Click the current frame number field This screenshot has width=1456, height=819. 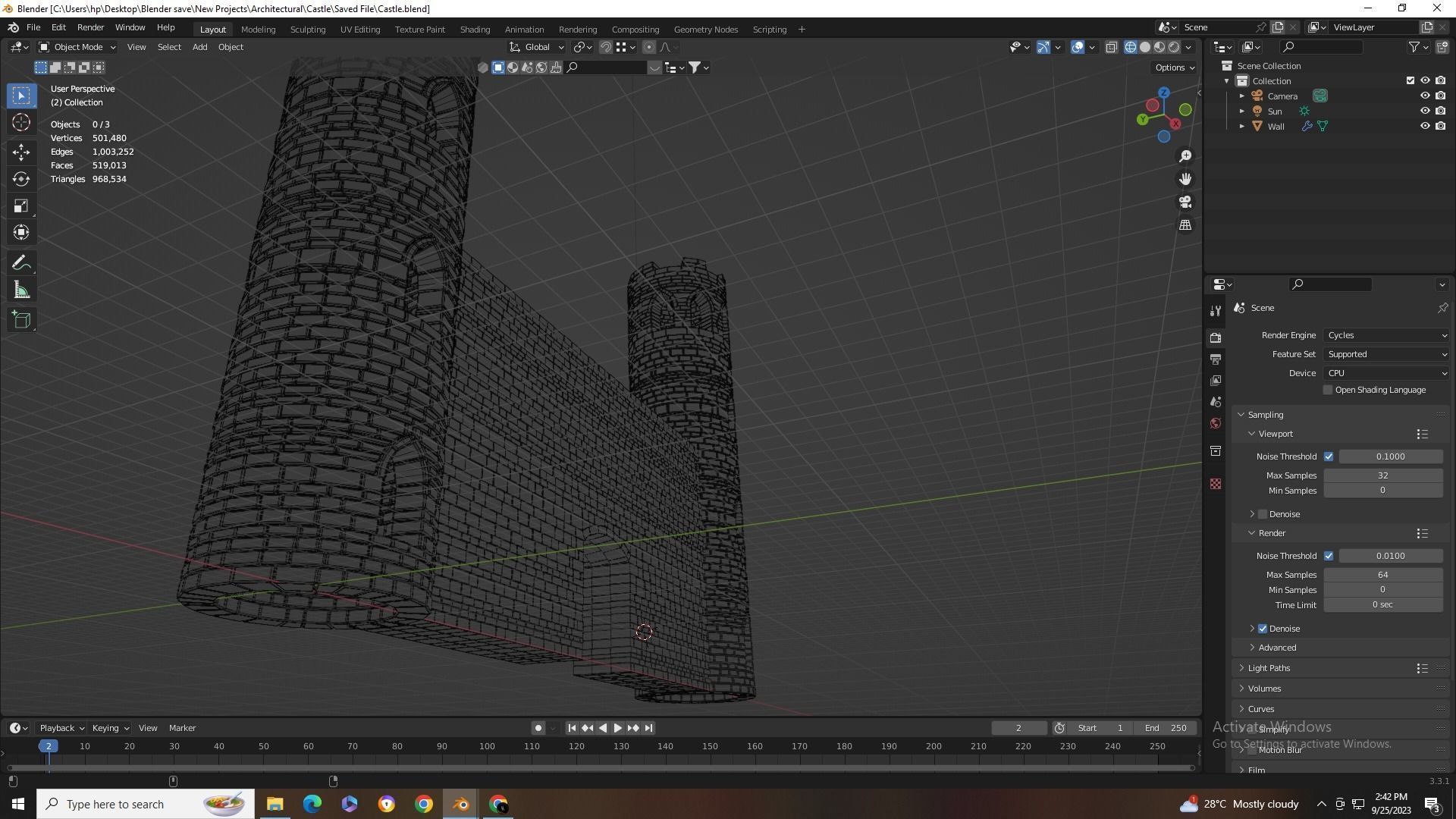click(x=1018, y=728)
